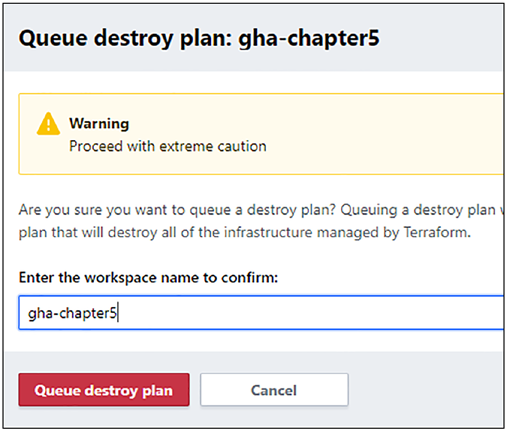The height and width of the screenshot is (431, 507).
Task: Click the exclamation mark inside warning icon
Action: pos(48,125)
